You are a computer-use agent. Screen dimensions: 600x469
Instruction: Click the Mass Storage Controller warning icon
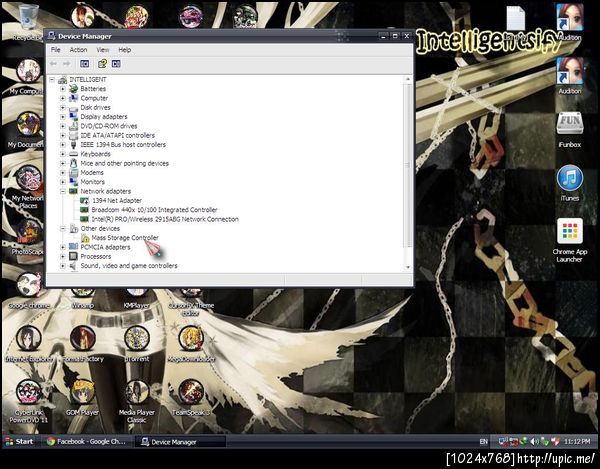coord(85,238)
